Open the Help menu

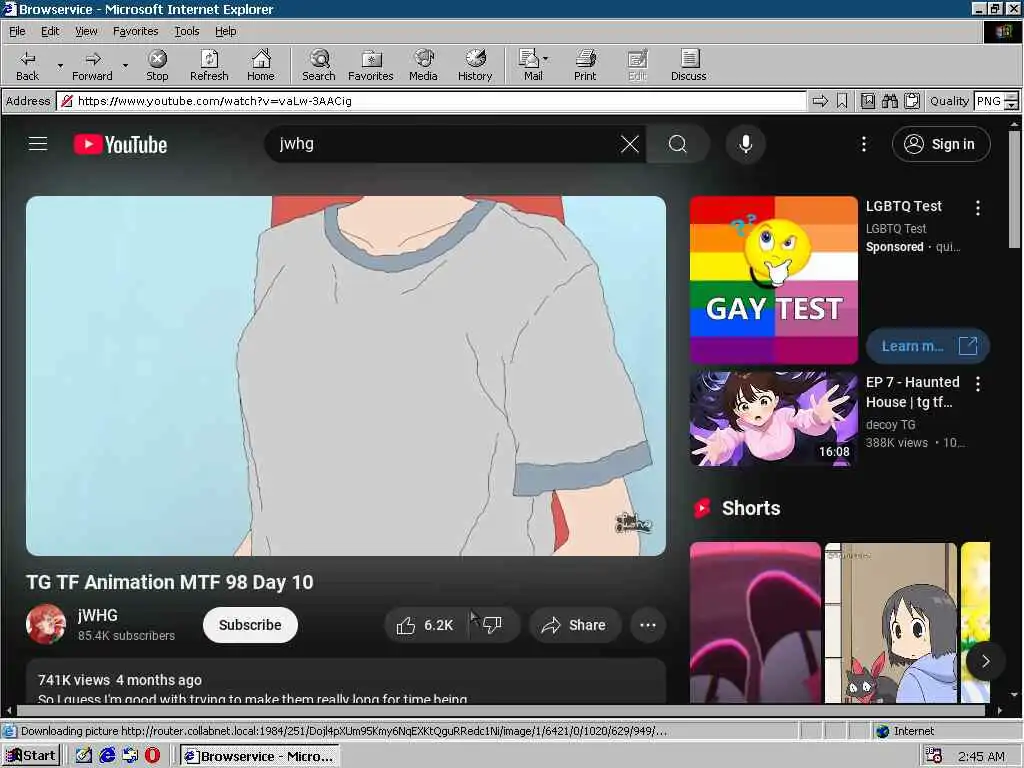point(225,31)
